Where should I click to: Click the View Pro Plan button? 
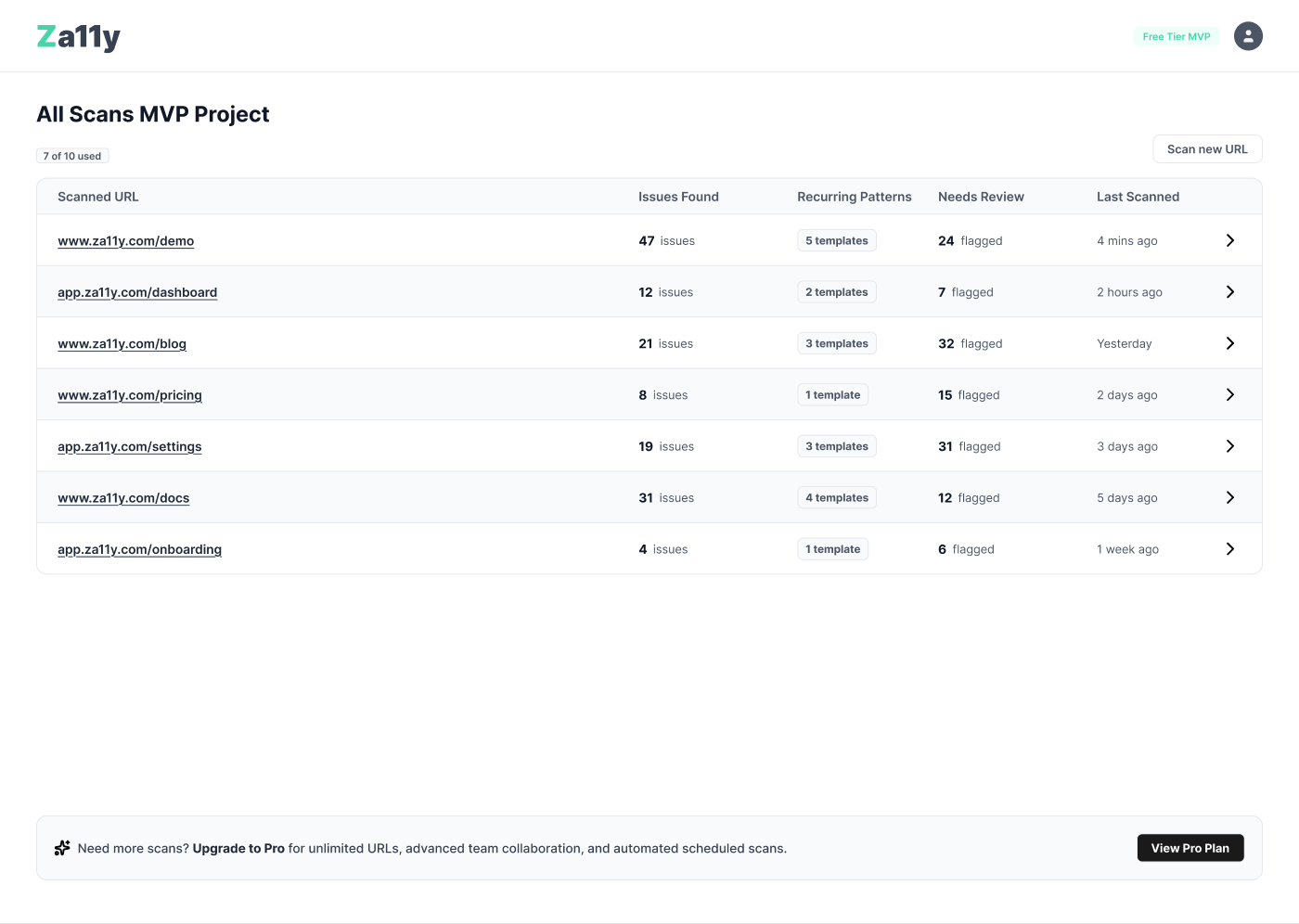coord(1190,848)
